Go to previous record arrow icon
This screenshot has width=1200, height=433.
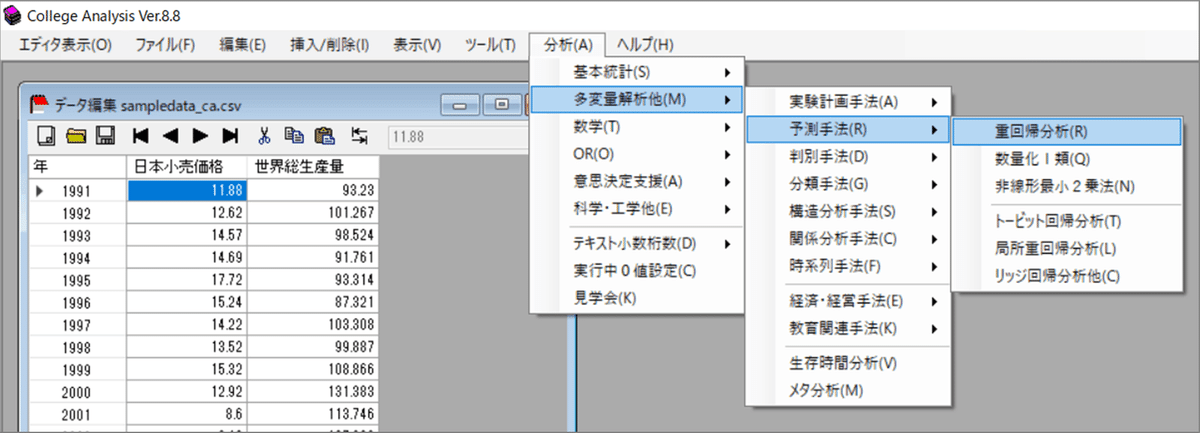pyautogui.click(x=170, y=136)
